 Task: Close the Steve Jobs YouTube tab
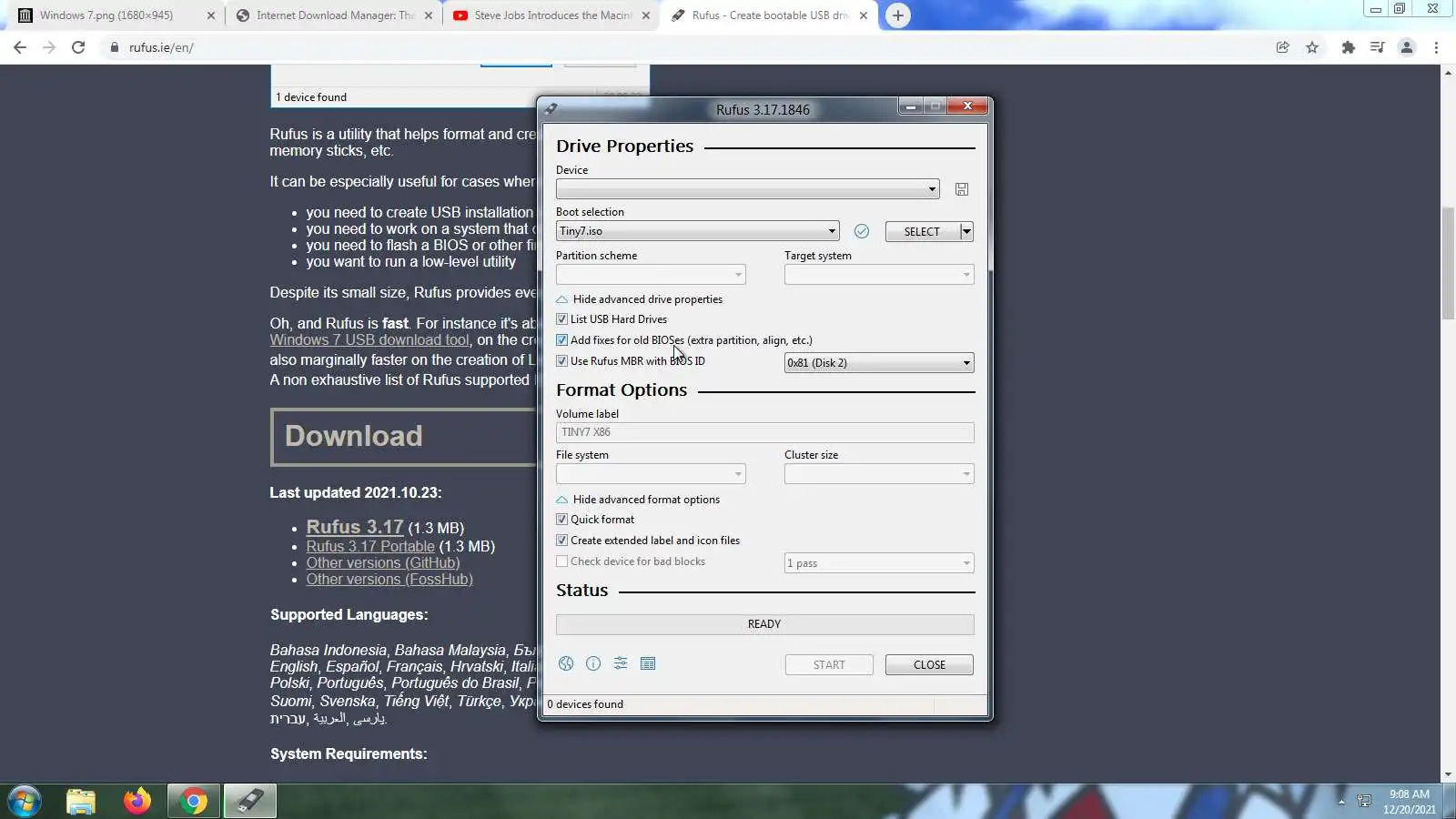(646, 15)
